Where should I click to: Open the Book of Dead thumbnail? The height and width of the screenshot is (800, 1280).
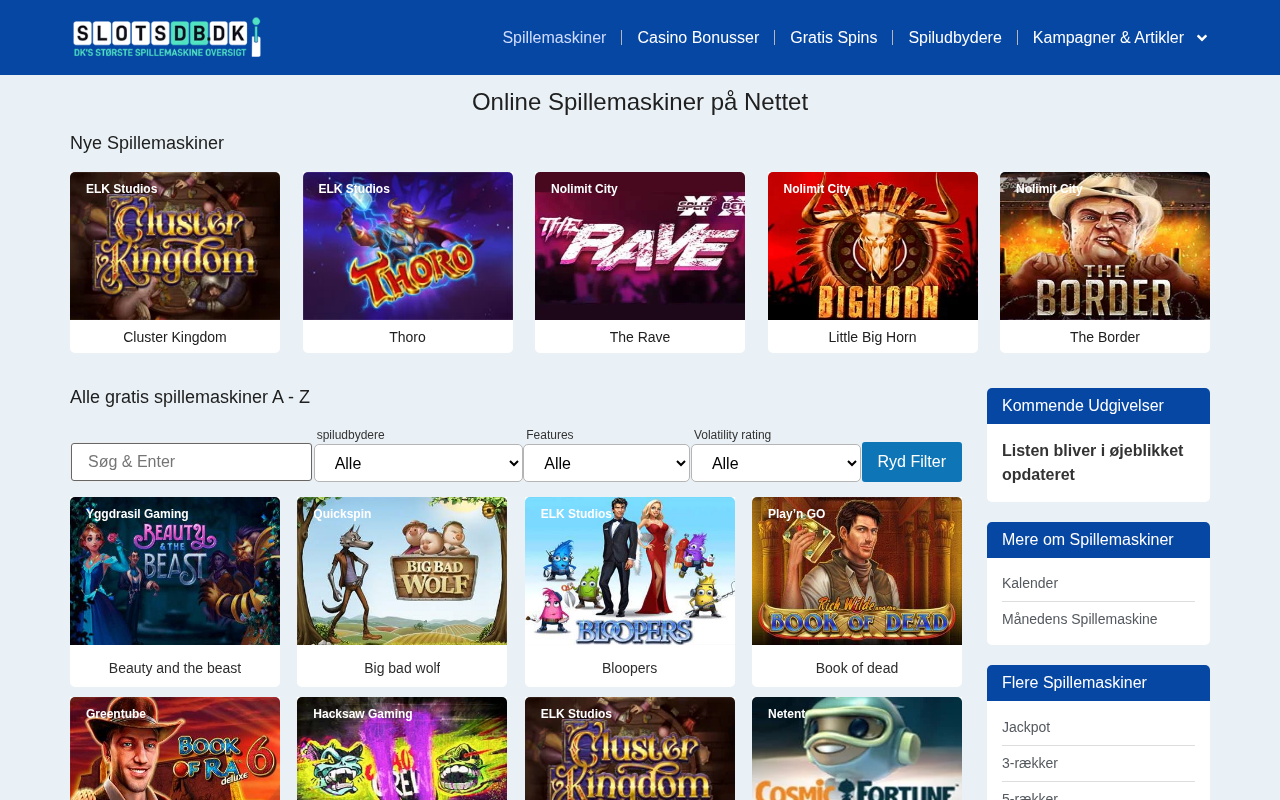(x=857, y=571)
